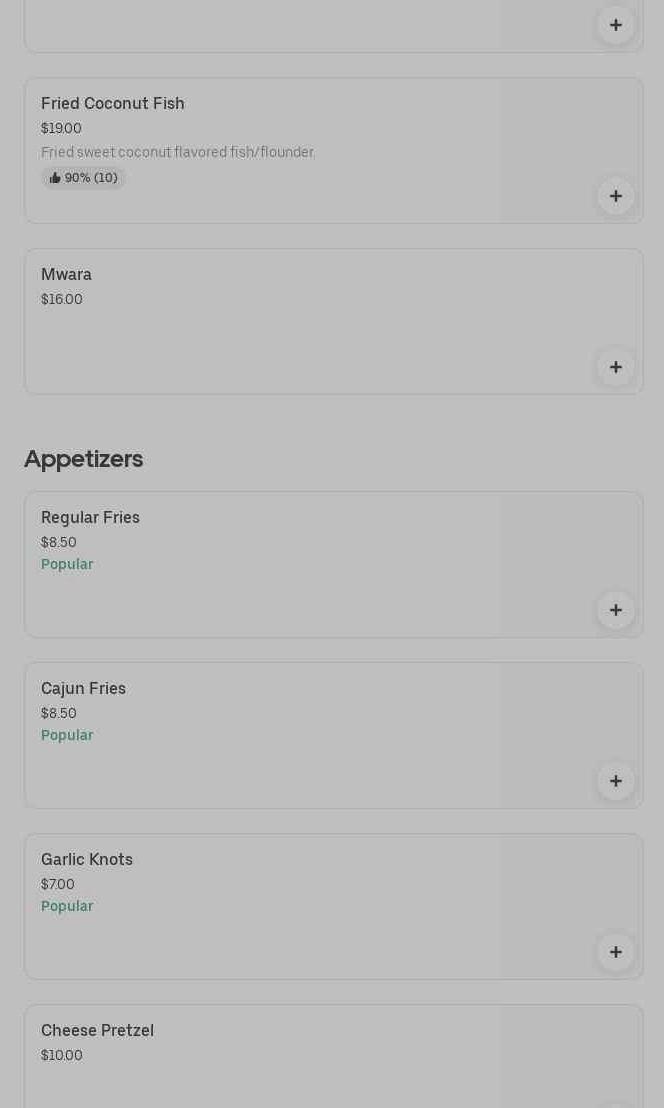Screen dimensions: 664x1108
Task: Click the $10.00 price under Cheese Pretzel
Action: (x=62, y=1055)
